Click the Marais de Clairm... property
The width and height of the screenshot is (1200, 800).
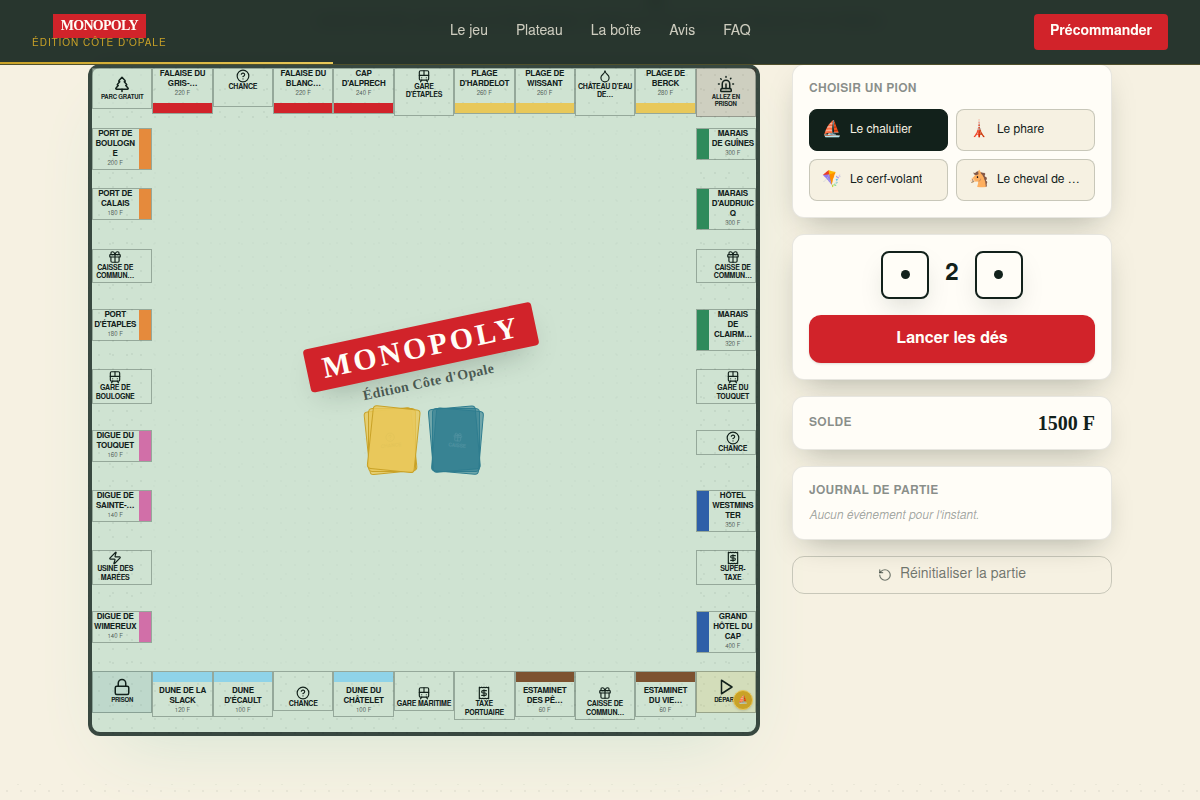tap(726, 330)
